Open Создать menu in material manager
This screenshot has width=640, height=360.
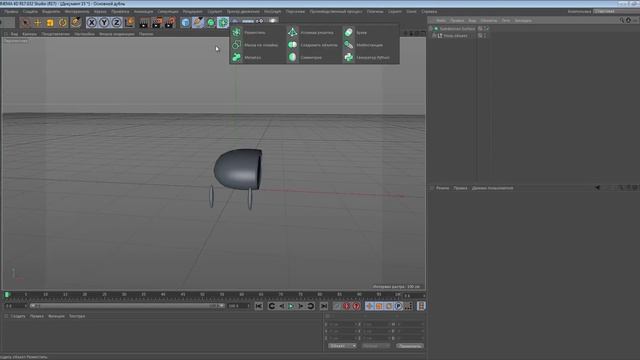[18, 316]
